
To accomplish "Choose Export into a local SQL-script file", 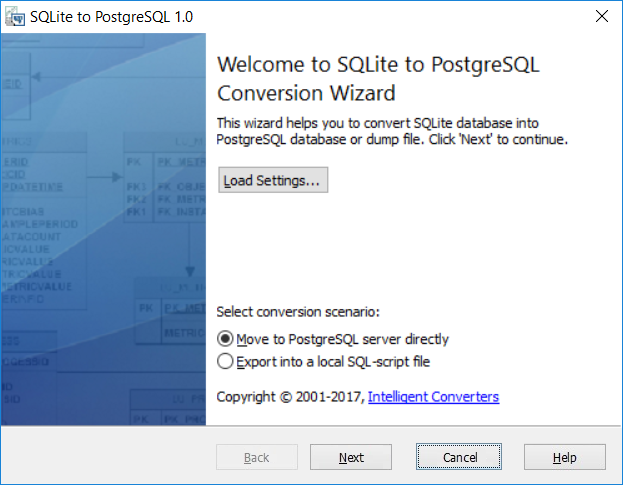I will [323, 362].
